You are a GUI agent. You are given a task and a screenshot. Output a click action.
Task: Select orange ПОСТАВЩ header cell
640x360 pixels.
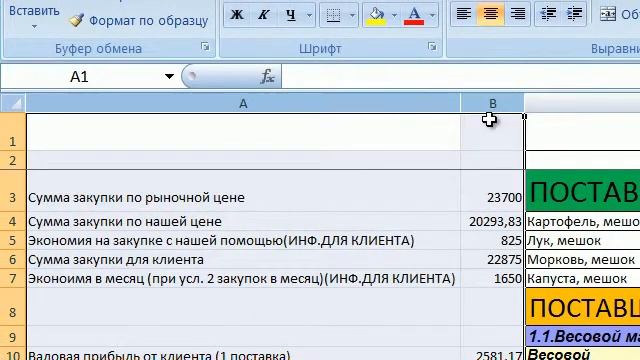(583, 307)
